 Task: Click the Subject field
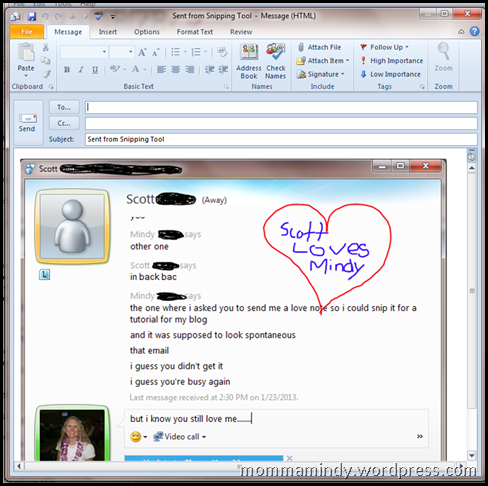click(281, 139)
